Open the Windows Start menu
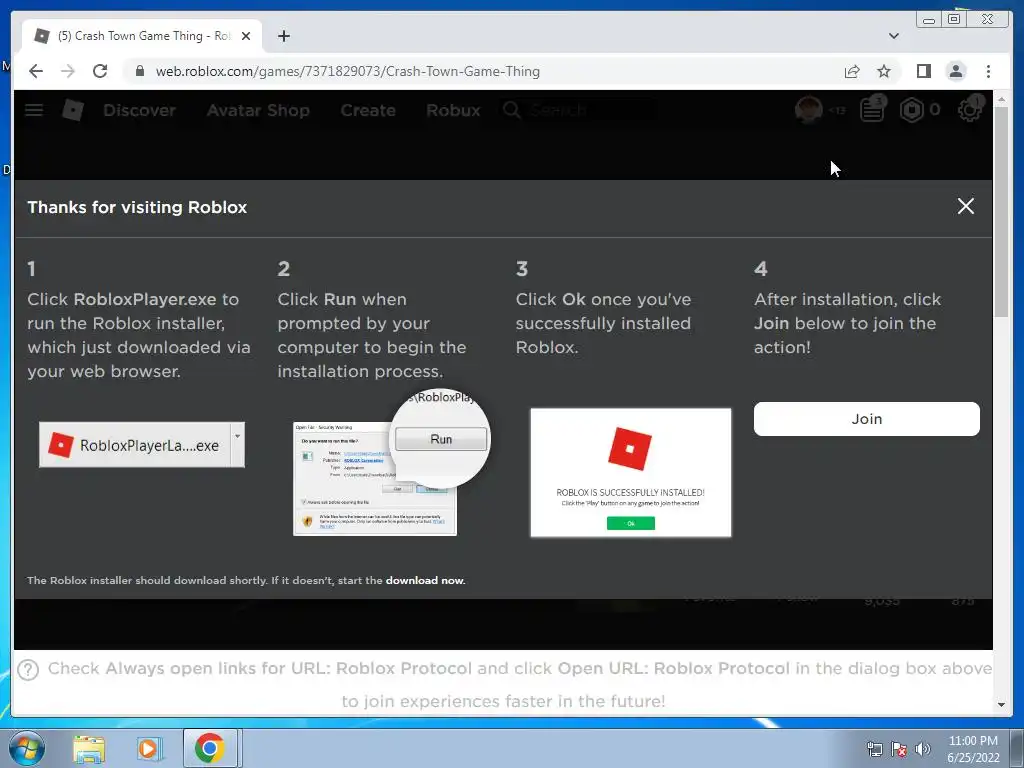This screenshot has width=1024, height=768. [x=27, y=748]
